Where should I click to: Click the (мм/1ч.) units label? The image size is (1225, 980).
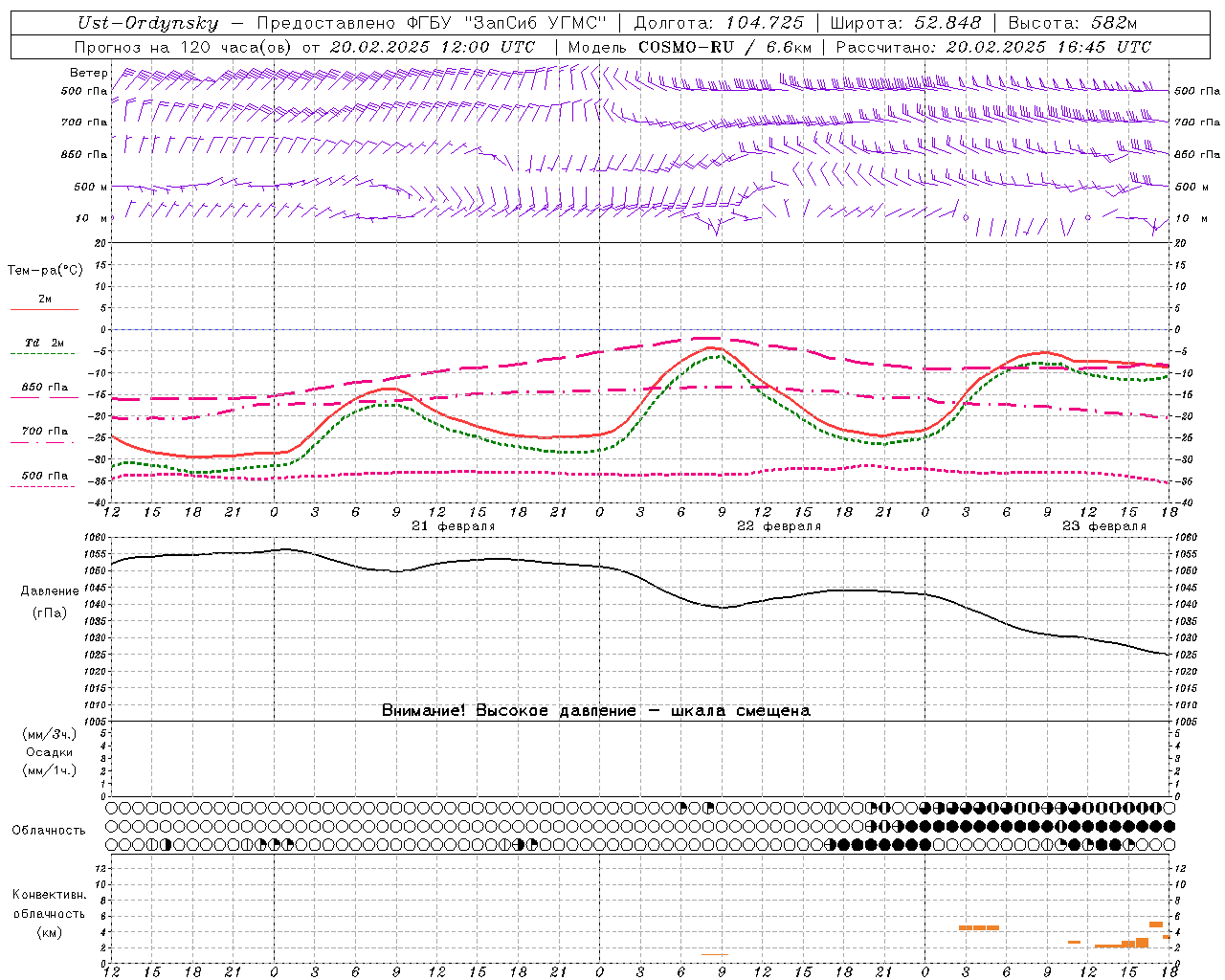(x=49, y=770)
